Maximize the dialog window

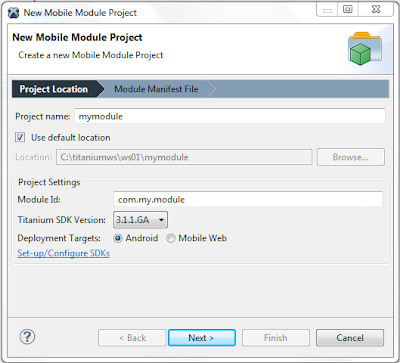click(x=348, y=10)
